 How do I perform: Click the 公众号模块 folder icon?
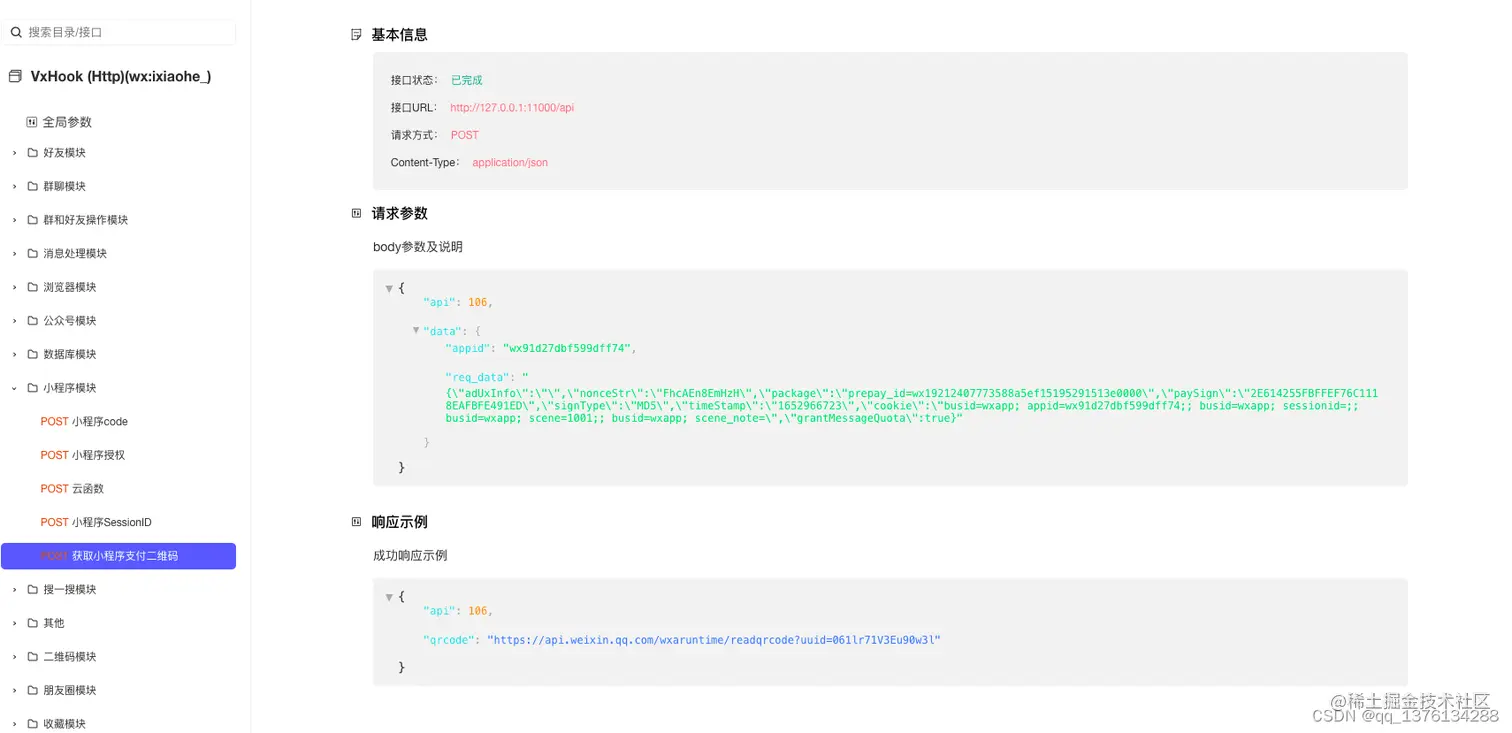coord(33,321)
